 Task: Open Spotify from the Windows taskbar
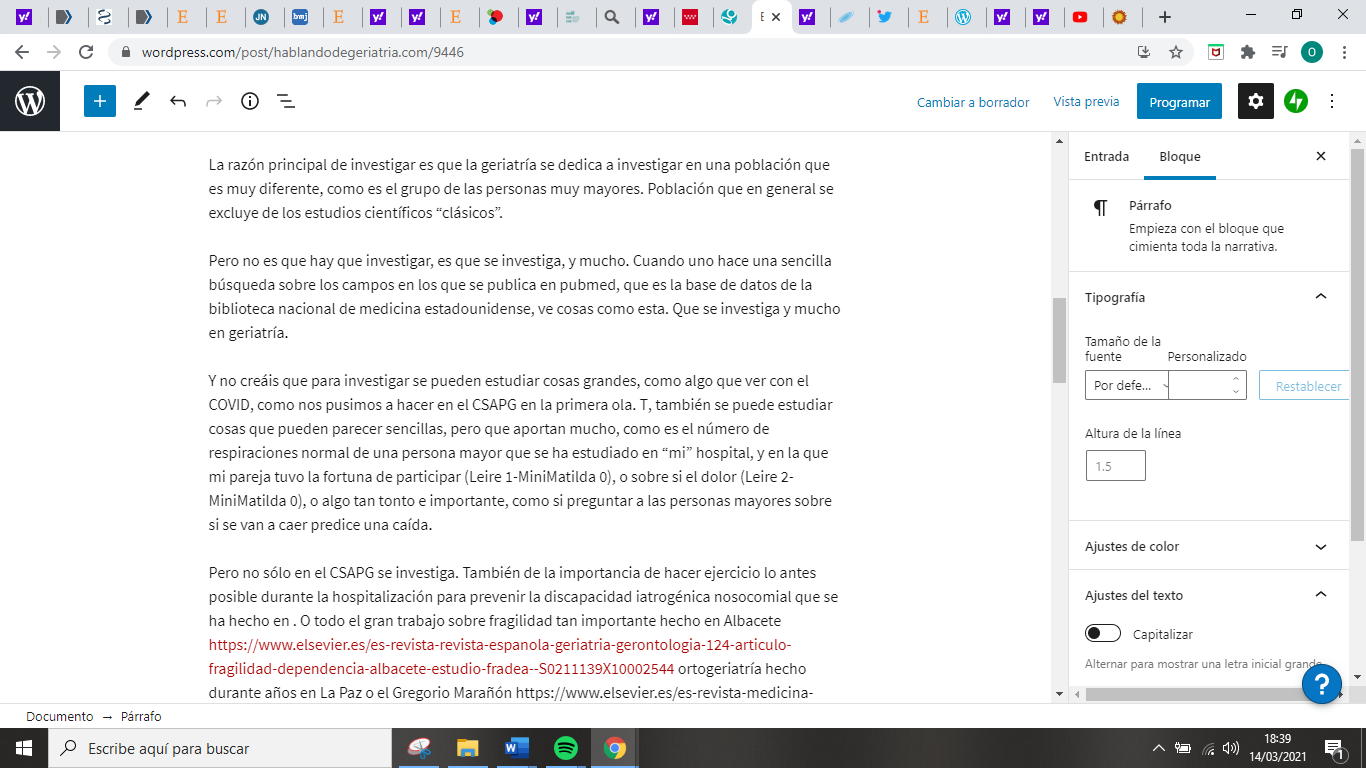[x=566, y=748]
